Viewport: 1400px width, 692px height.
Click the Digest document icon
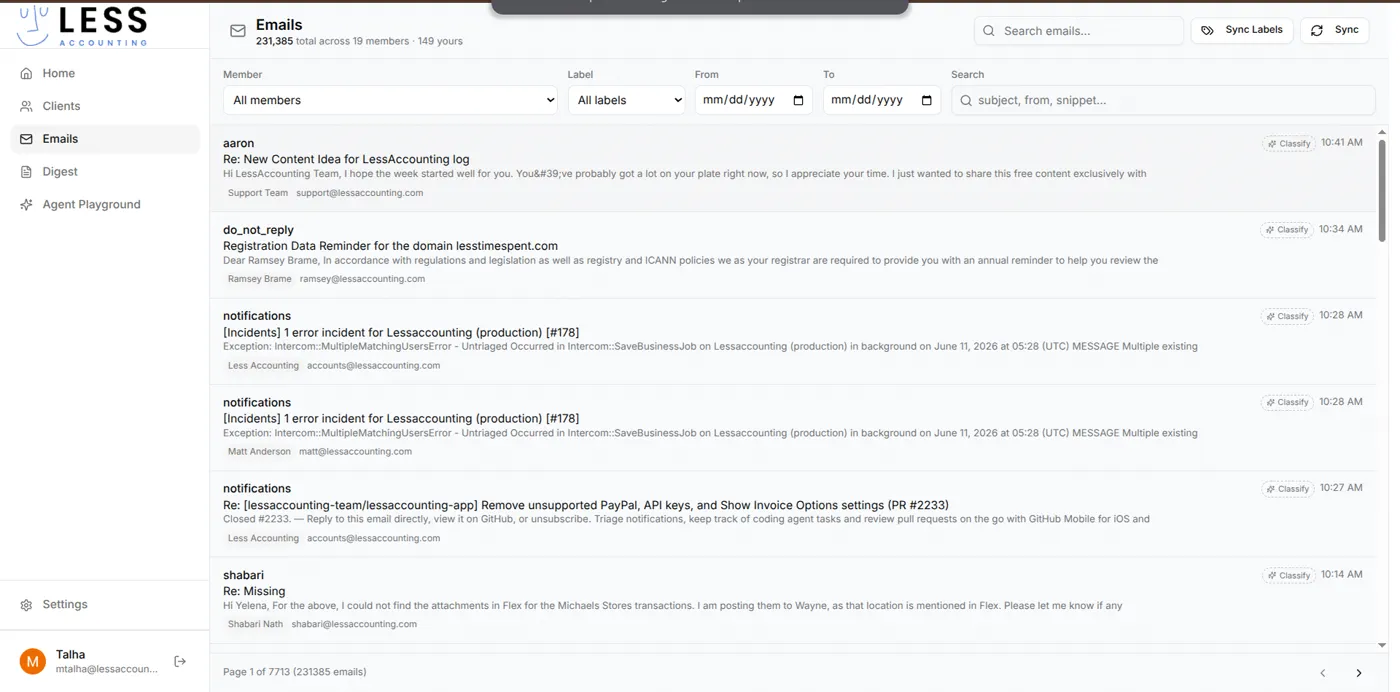coord(26,172)
